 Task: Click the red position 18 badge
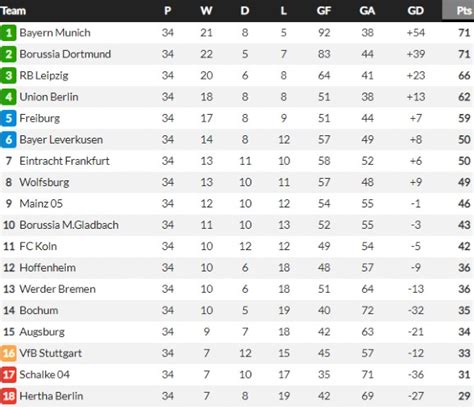pos(8,396)
